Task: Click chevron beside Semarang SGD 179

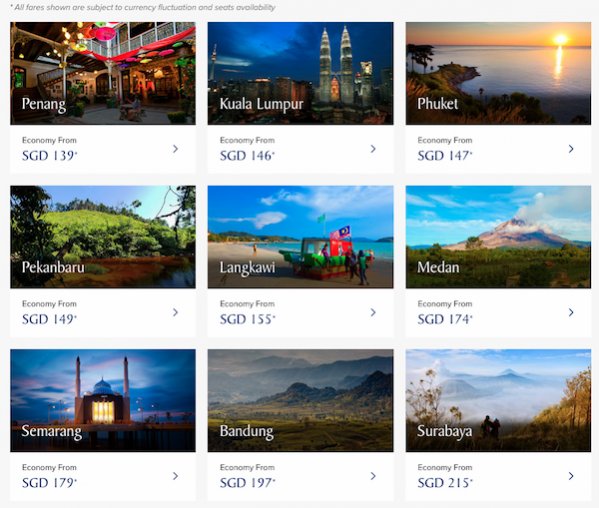Action: click(175, 476)
